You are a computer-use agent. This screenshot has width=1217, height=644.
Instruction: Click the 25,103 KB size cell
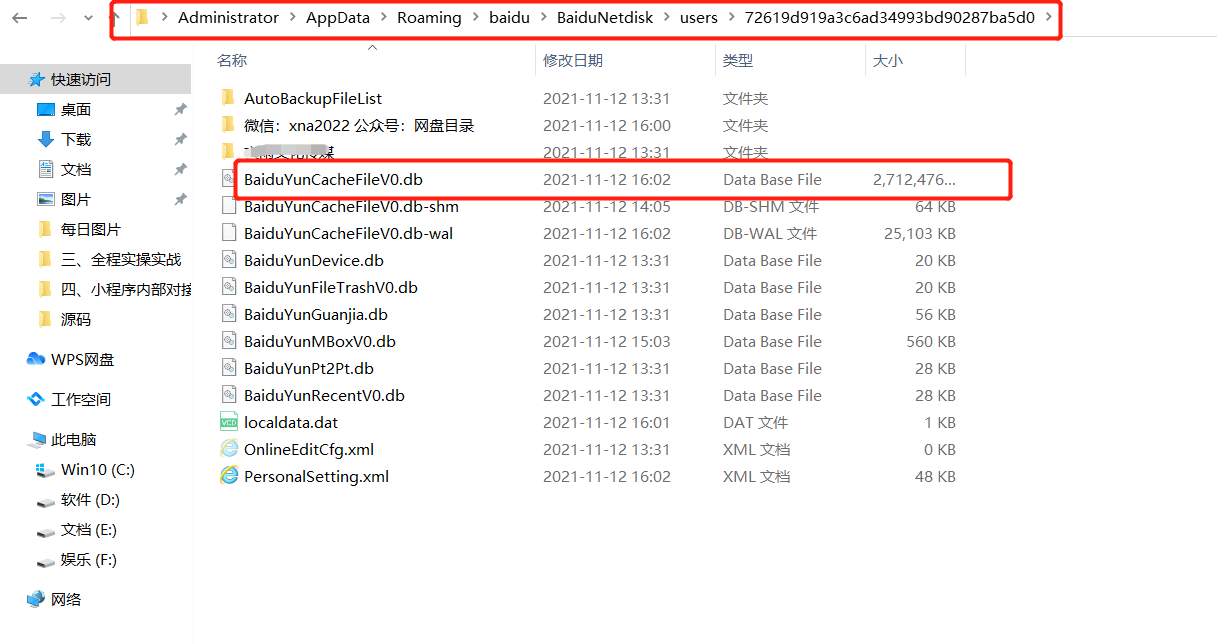pos(920,233)
